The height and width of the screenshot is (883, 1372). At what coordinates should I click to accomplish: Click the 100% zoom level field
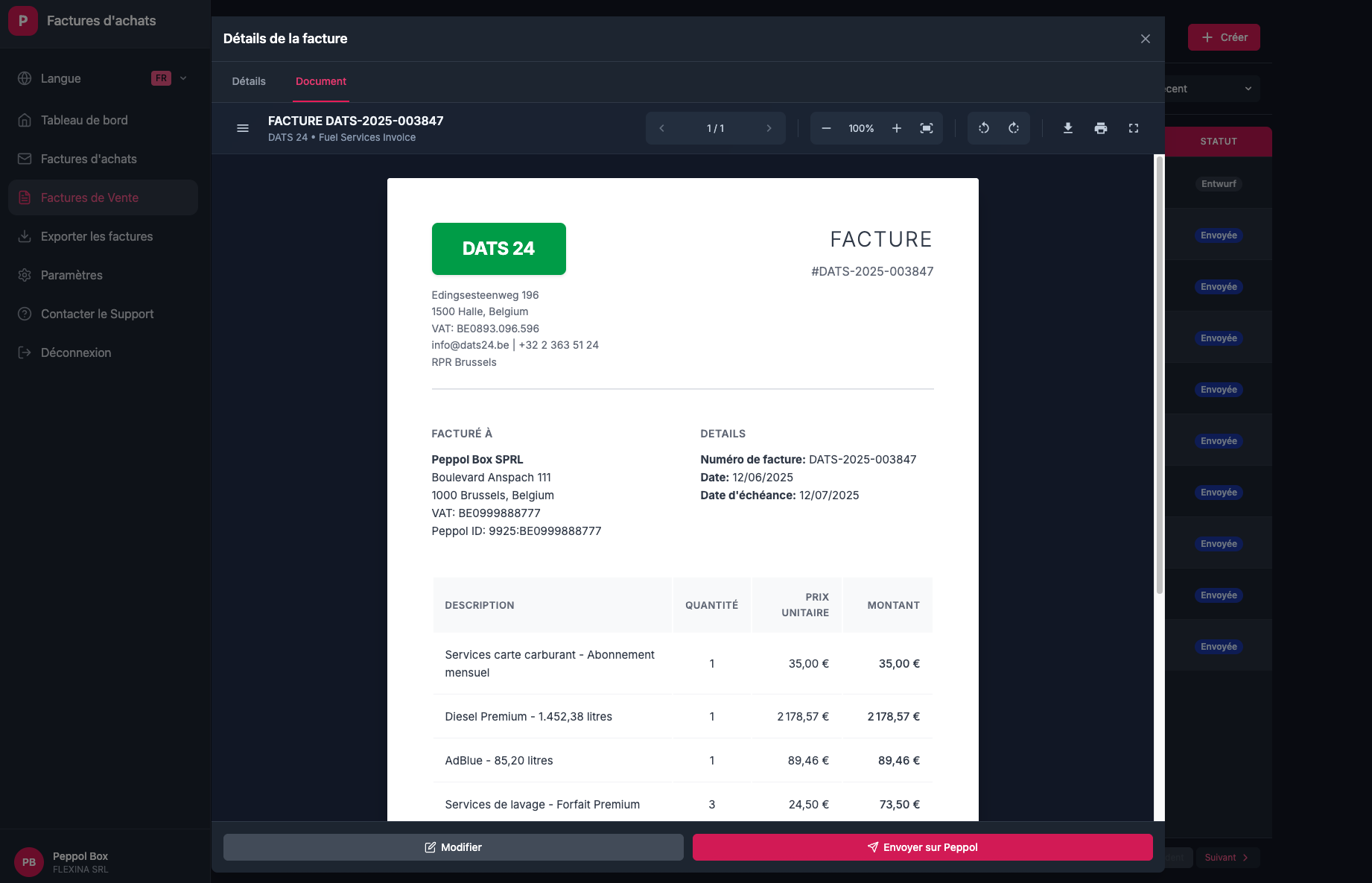click(x=861, y=128)
